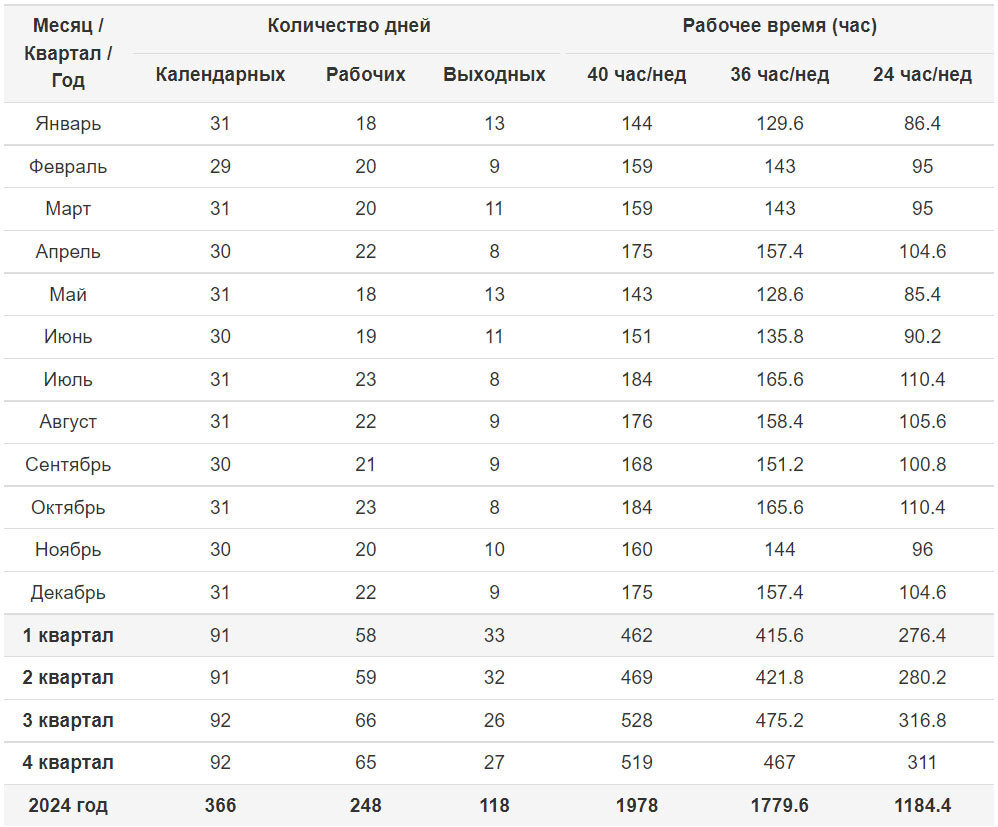Select the Выходных column header
The image size is (998, 827).
(495, 74)
